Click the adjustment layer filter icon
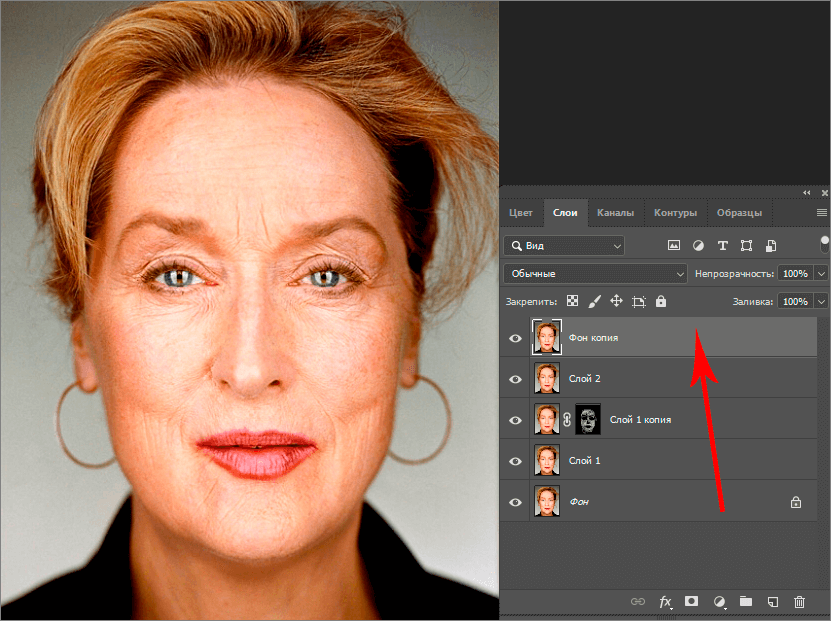 tap(697, 245)
